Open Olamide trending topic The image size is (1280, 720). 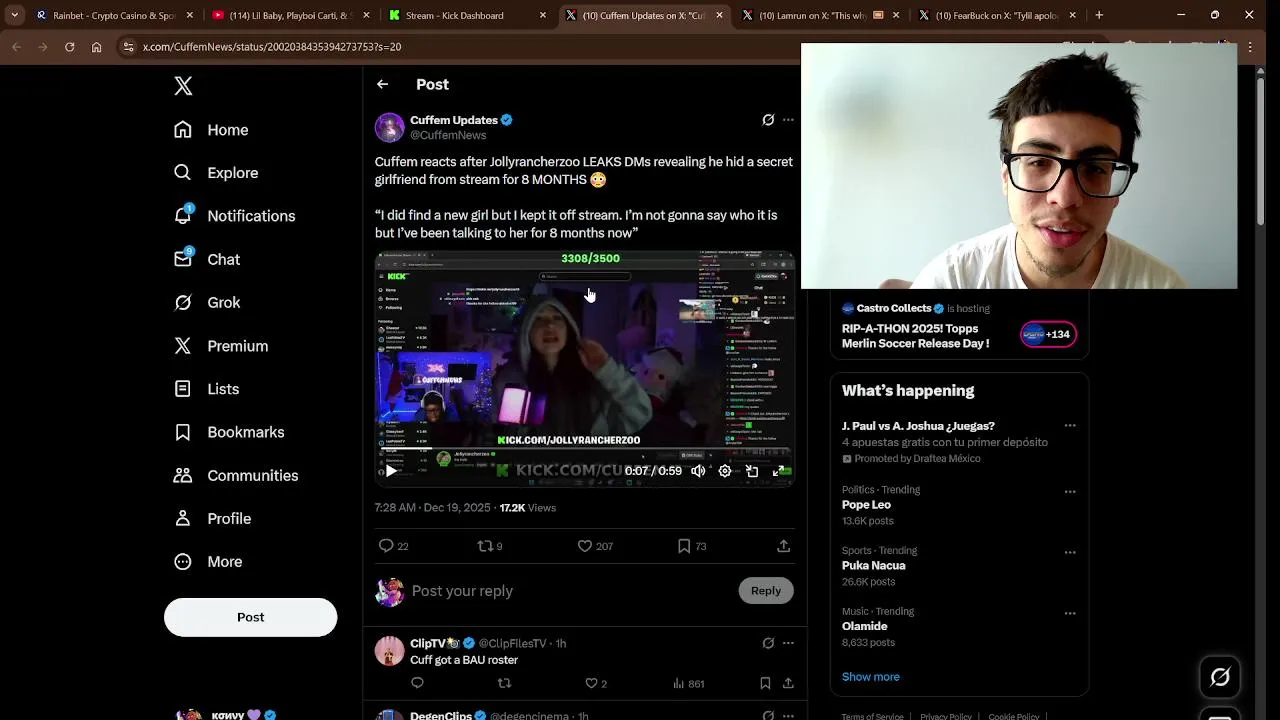[x=864, y=627]
